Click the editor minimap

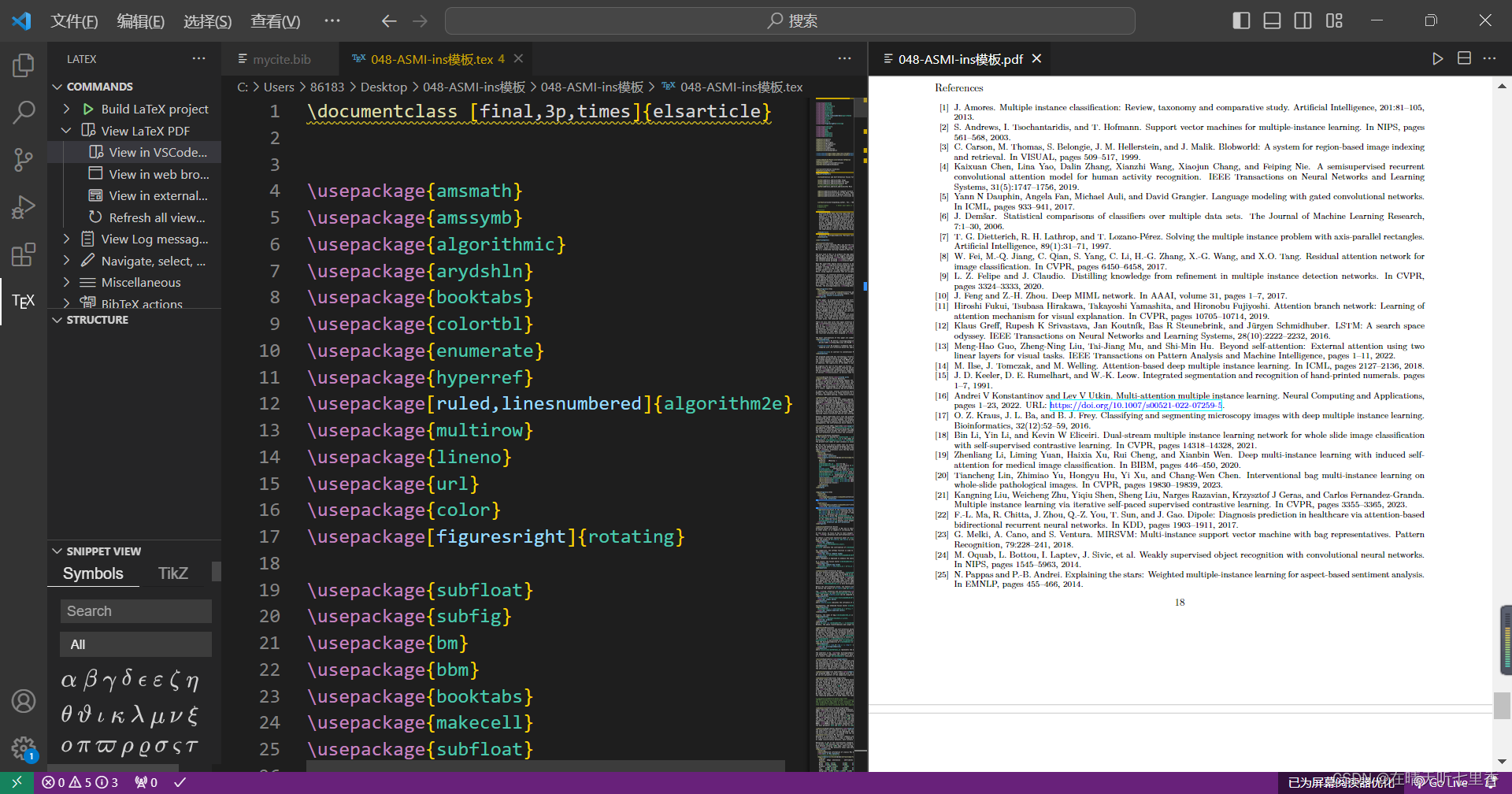click(x=836, y=434)
